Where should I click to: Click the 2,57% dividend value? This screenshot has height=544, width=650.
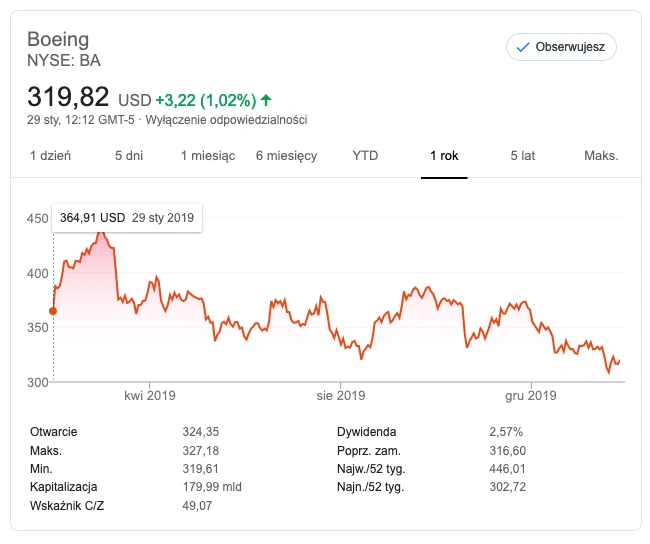coord(506,432)
